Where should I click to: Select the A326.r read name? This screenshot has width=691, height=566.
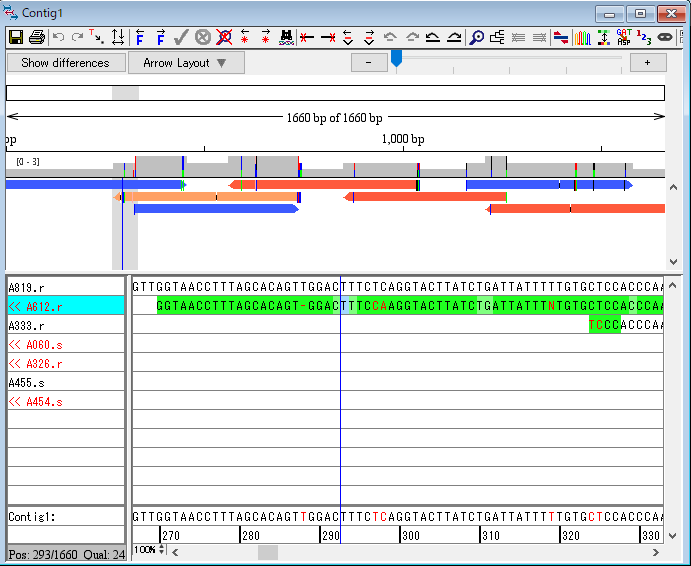pyautogui.click(x=35, y=364)
